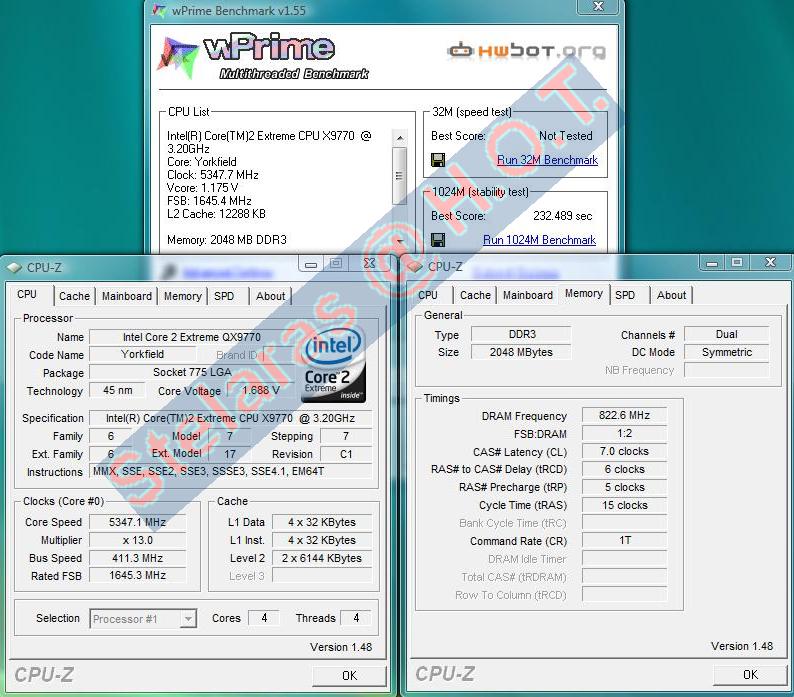Click the Core Speed 5347.1 MHz field
The width and height of the screenshot is (794, 697).
(x=137, y=522)
